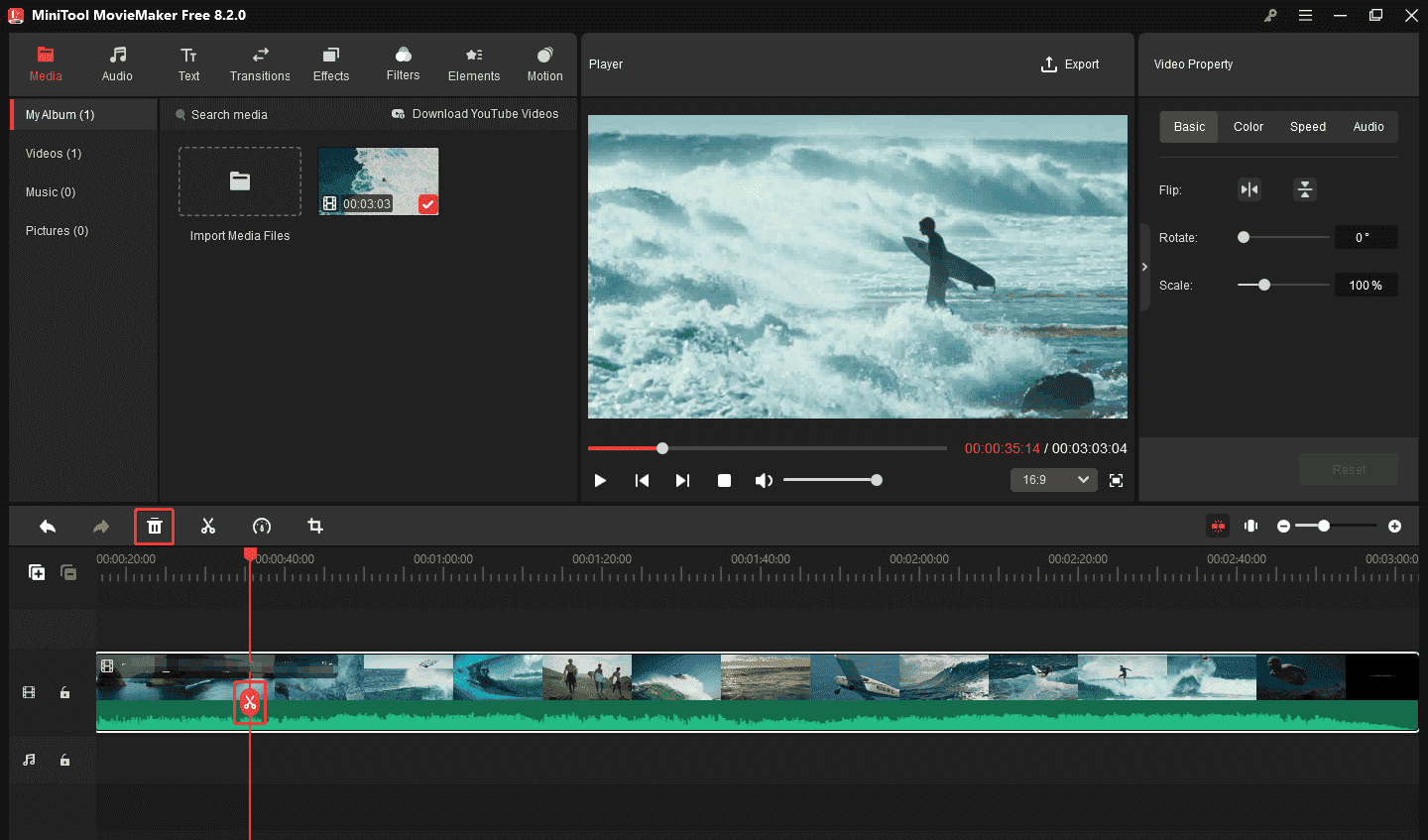The width and height of the screenshot is (1428, 840).
Task: Toggle the red auto snap icon
Action: click(1218, 526)
